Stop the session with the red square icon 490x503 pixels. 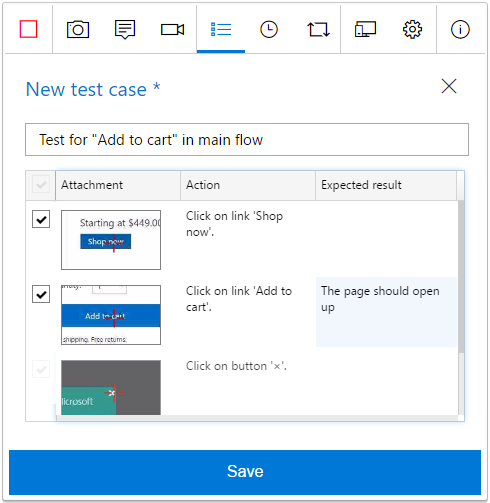[x=28, y=29]
